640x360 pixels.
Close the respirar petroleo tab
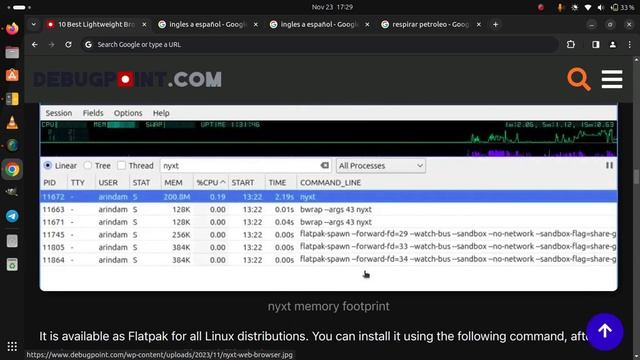(479, 24)
